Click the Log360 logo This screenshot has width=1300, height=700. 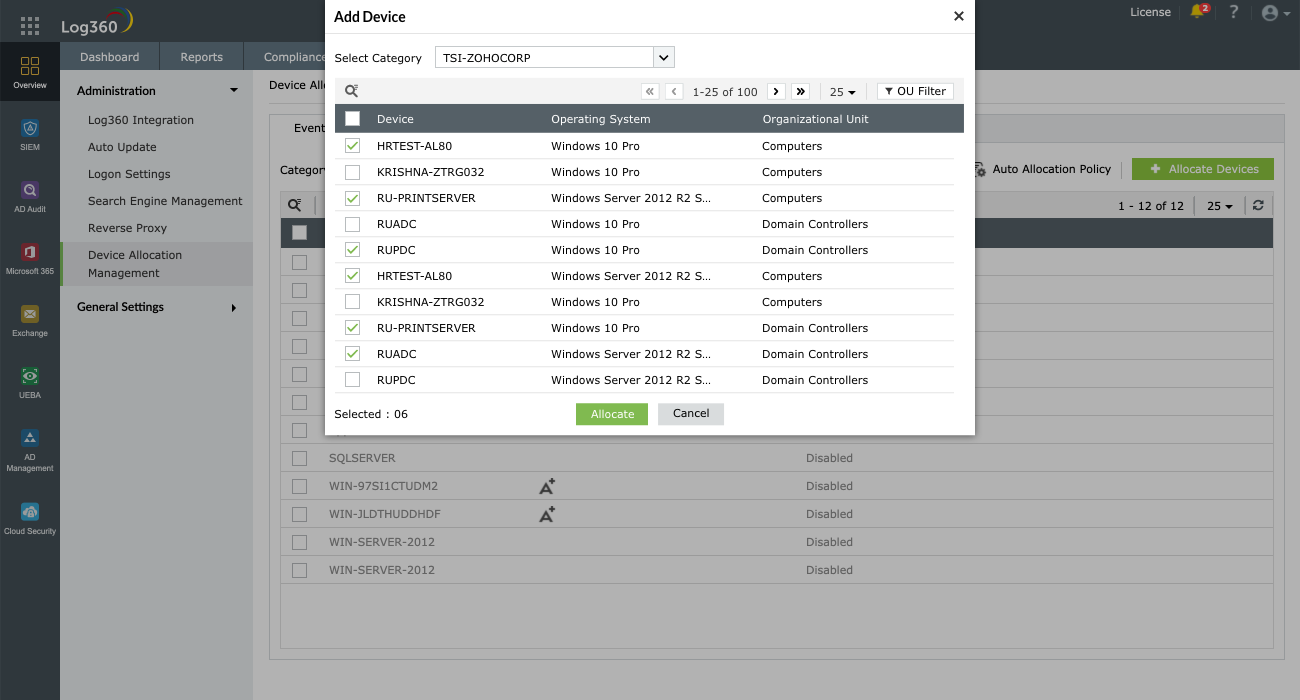[x=97, y=24]
